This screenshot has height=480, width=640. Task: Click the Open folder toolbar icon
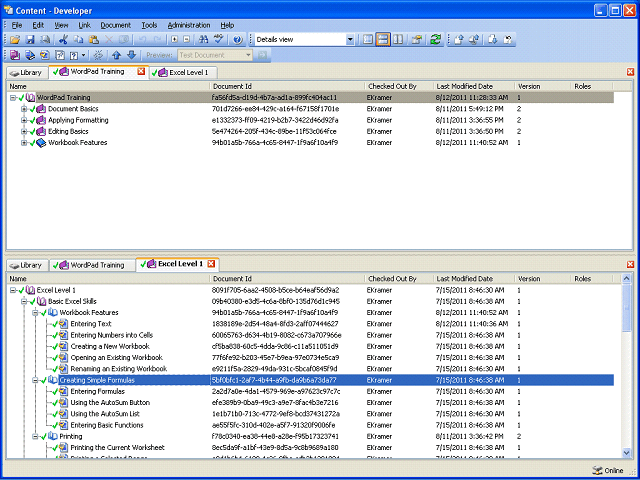pyautogui.click(x=15, y=40)
